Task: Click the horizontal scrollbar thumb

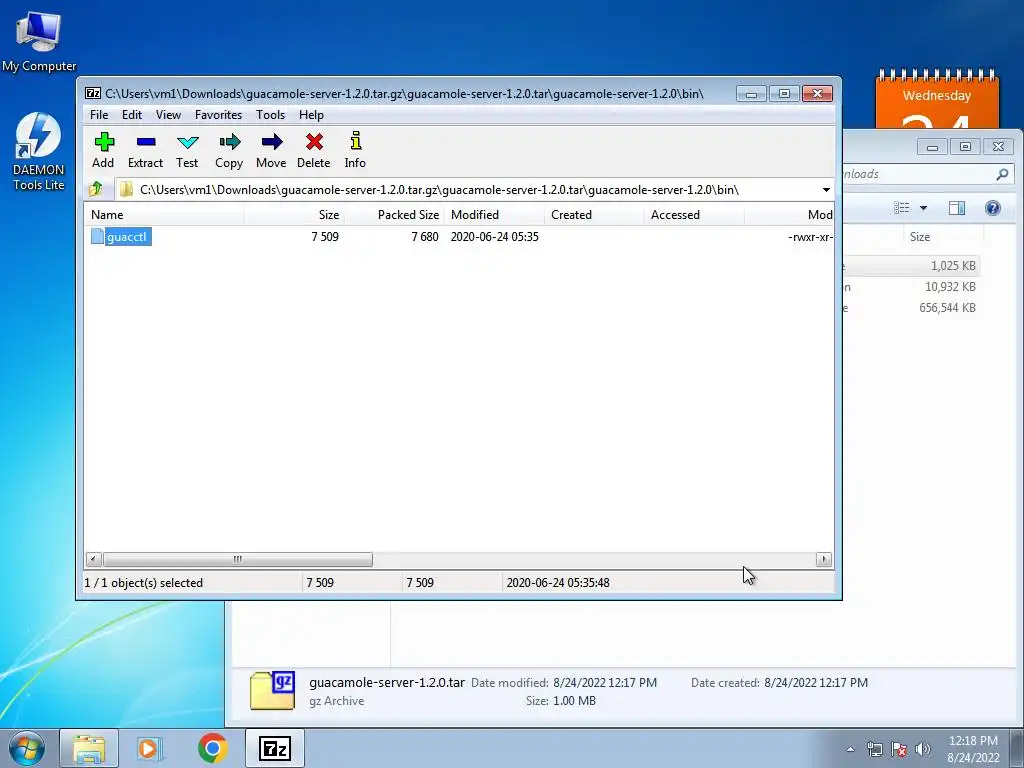Action: pyautogui.click(x=238, y=559)
